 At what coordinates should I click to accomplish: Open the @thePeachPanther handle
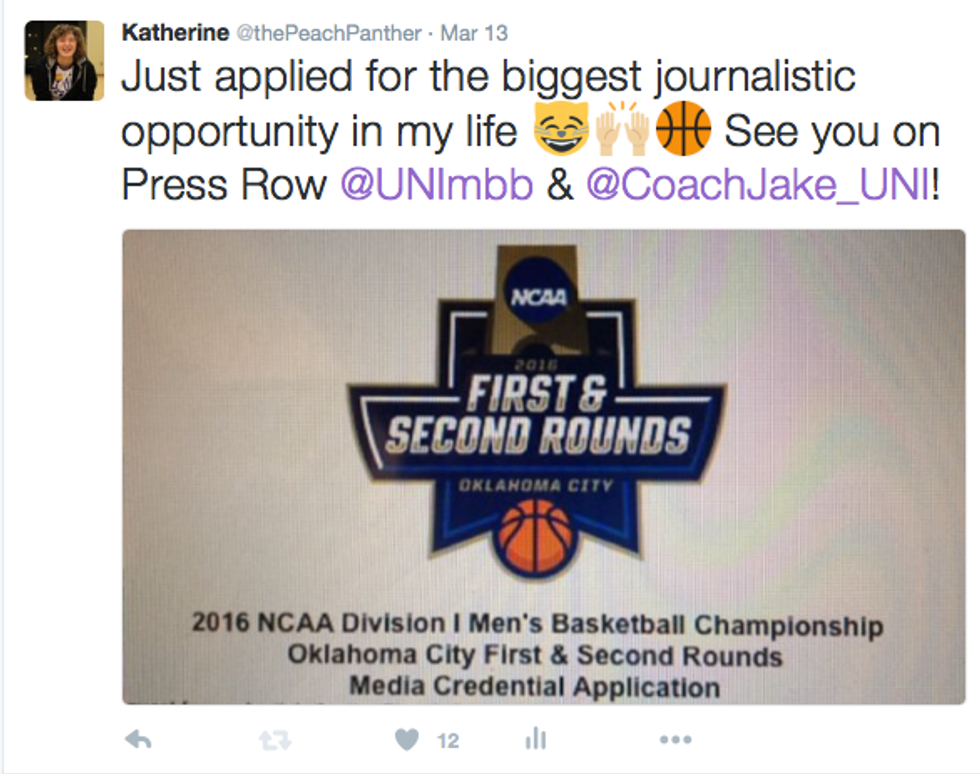click(x=328, y=33)
